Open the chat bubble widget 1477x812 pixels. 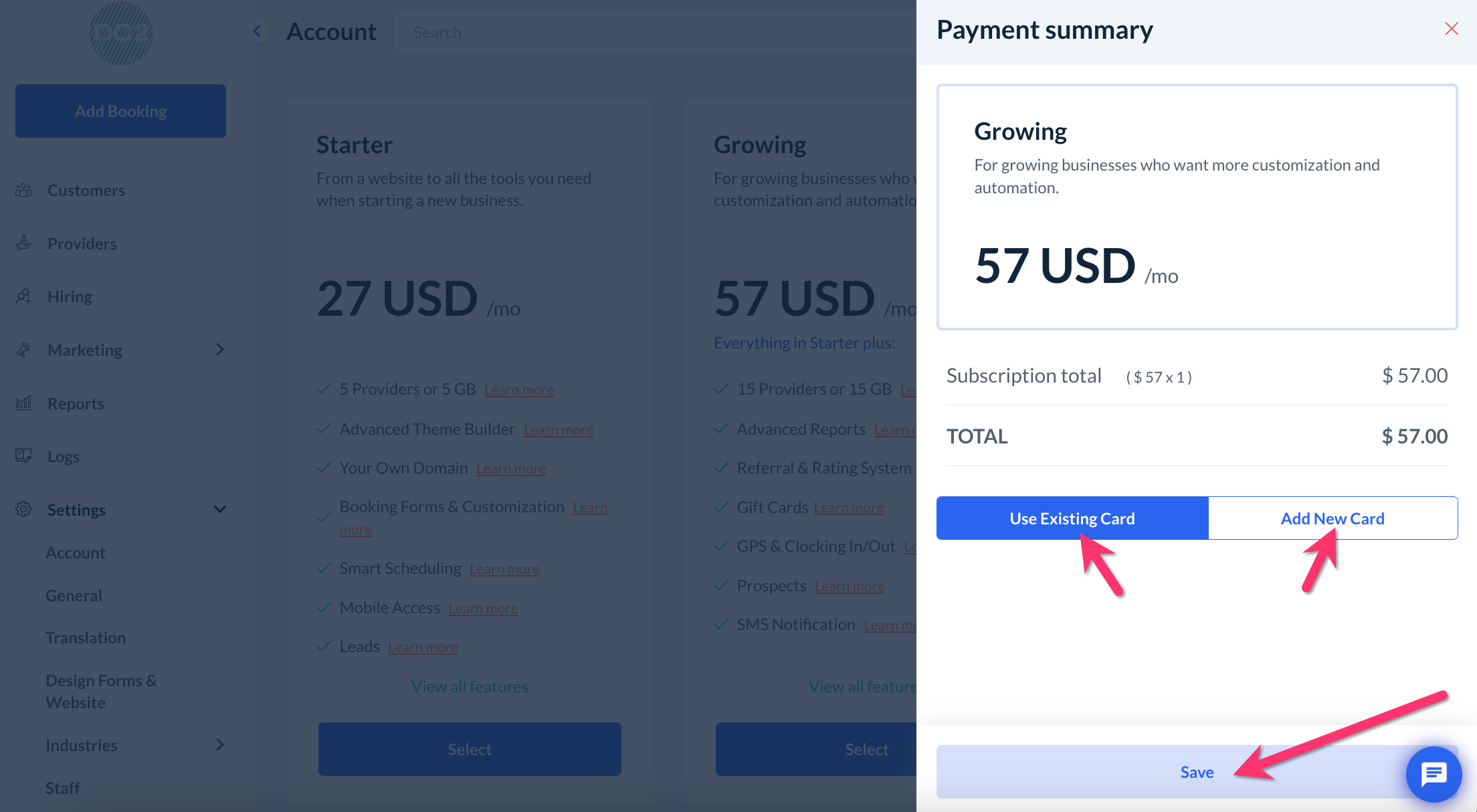pyautogui.click(x=1434, y=774)
